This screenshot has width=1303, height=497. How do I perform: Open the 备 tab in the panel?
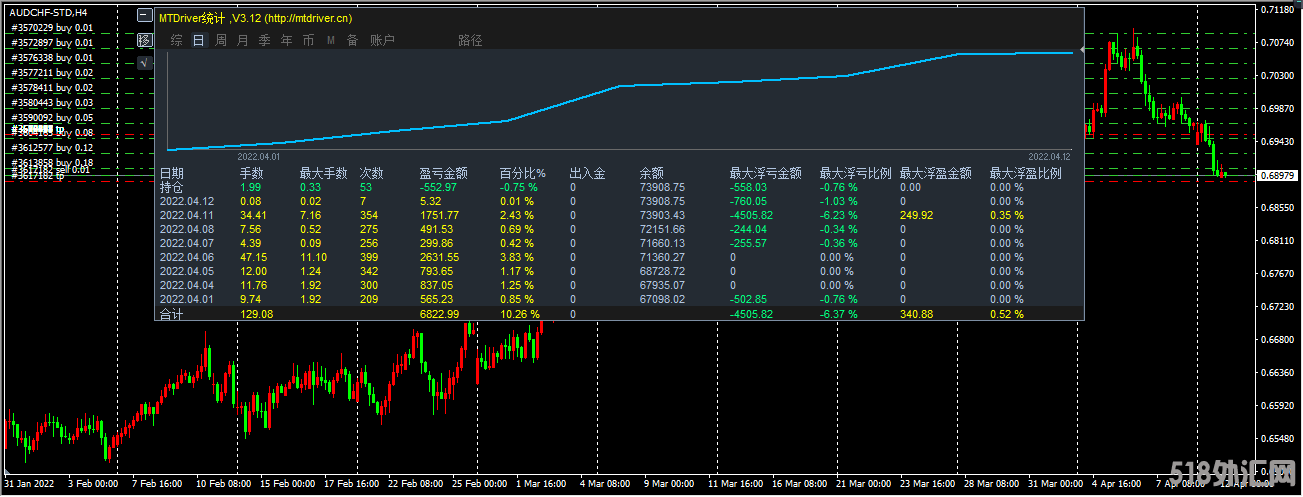pyautogui.click(x=352, y=41)
